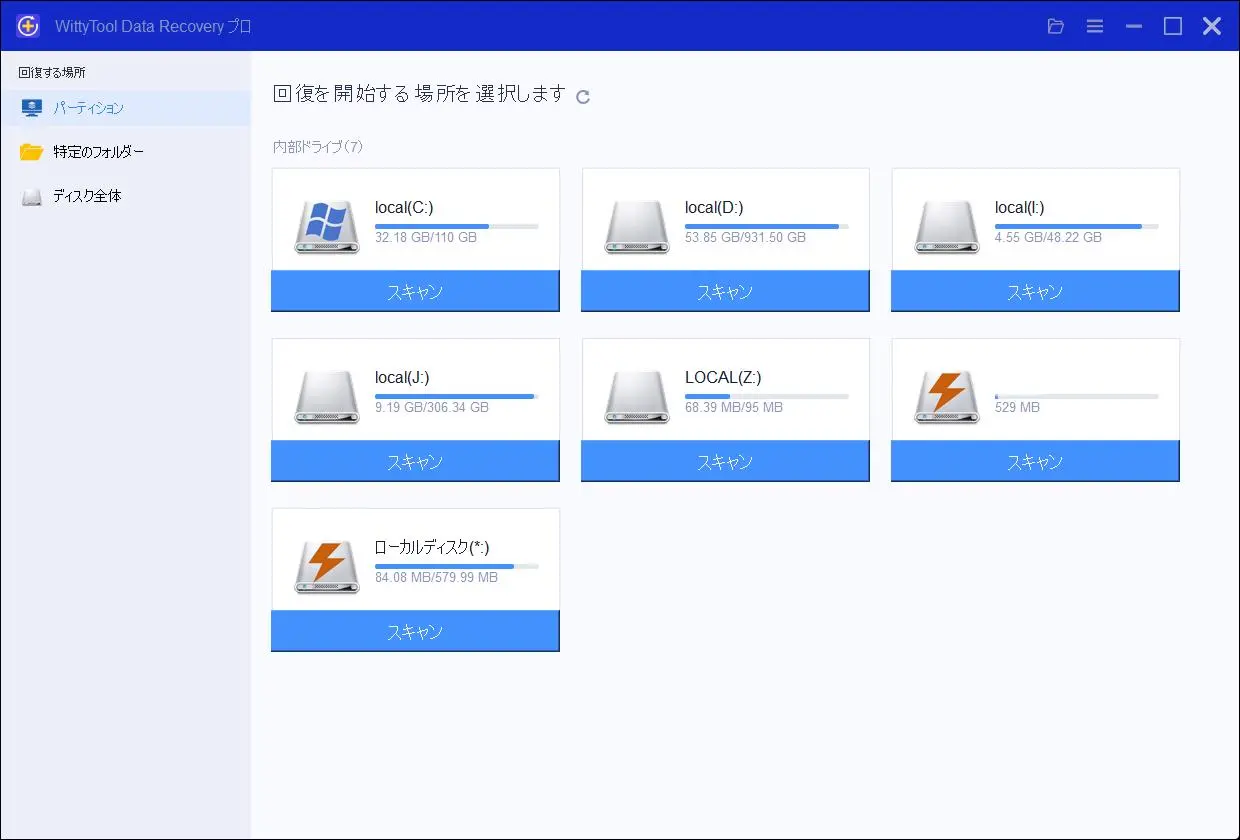This screenshot has width=1240, height=840.
Task: Select the local(J:) drive icon
Action: coord(325,395)
